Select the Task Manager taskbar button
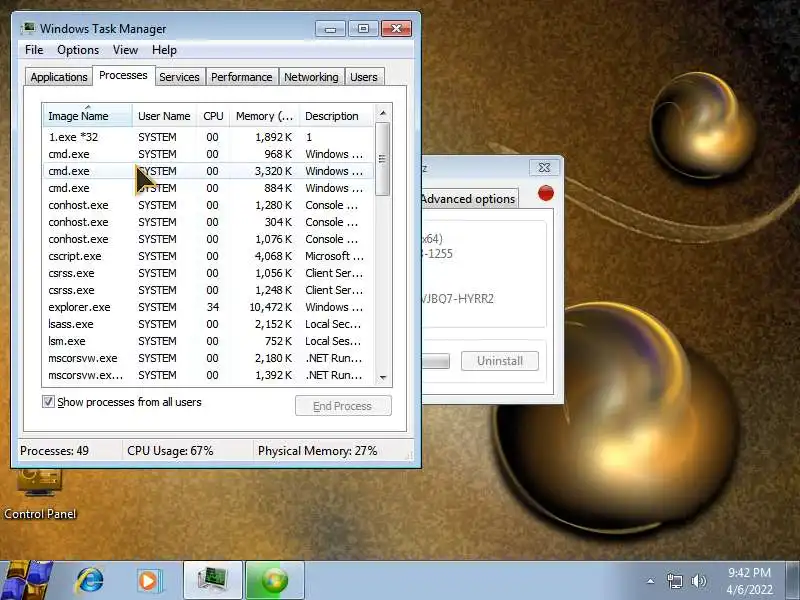 pyautogui.click(x=213, y=580)
